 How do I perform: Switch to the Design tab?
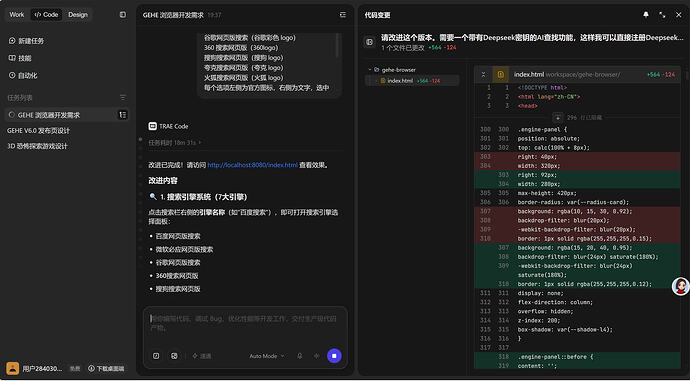(78, 15)
